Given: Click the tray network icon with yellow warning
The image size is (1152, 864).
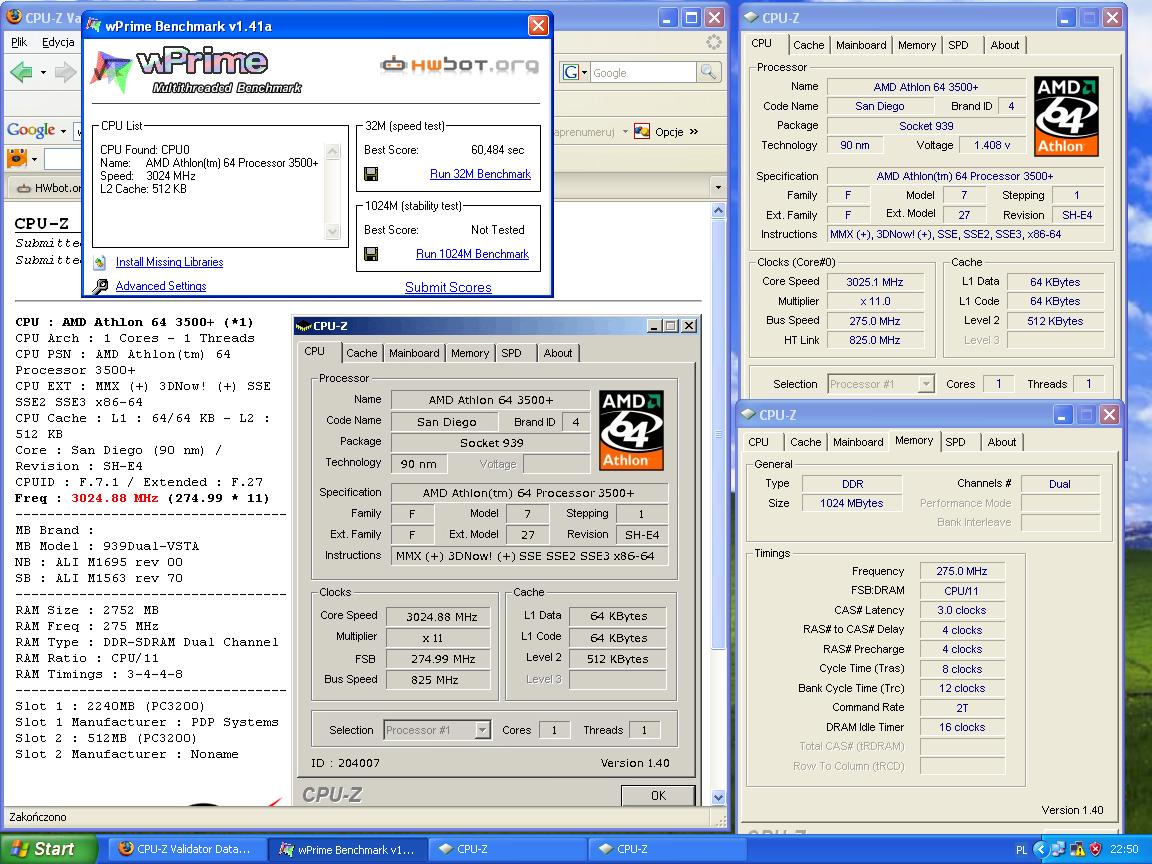Looking at the screenshot, I should (1076, 849).
